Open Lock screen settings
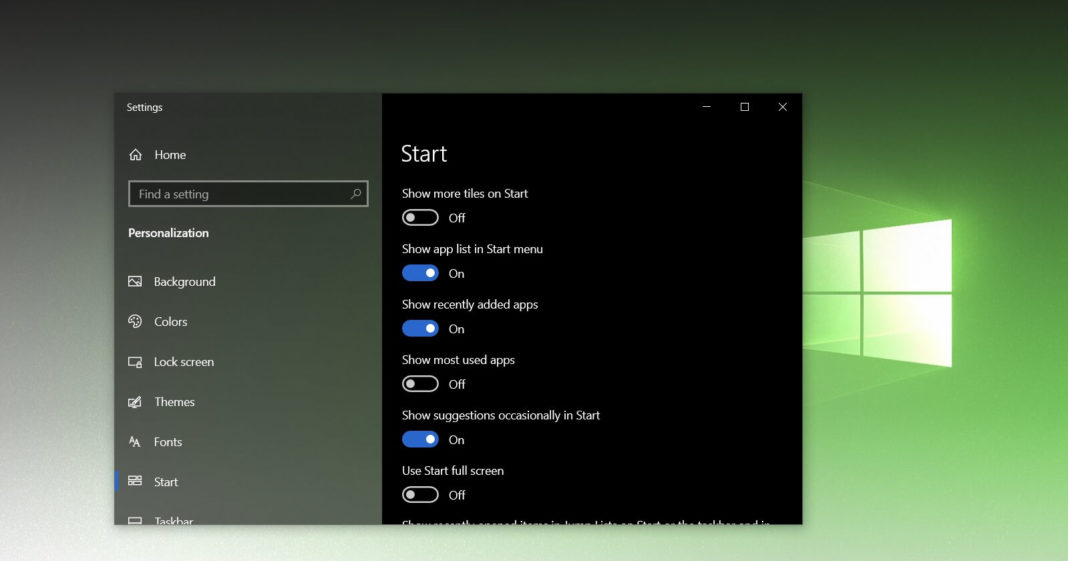 248,362
